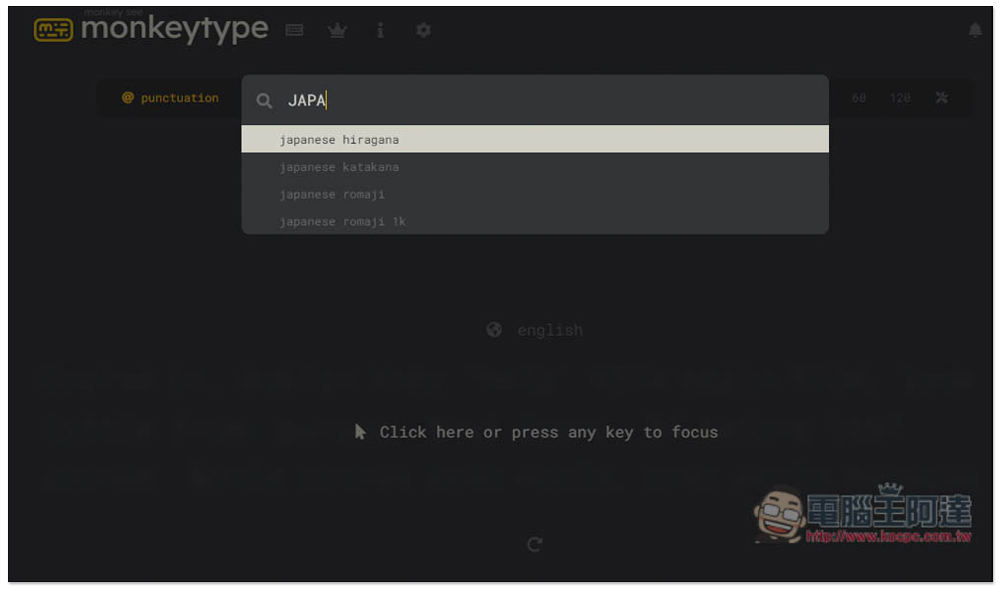1000x589 pixels.
Task: Start a typing test via the keyboard icon
Action: (x=294, y=30)
